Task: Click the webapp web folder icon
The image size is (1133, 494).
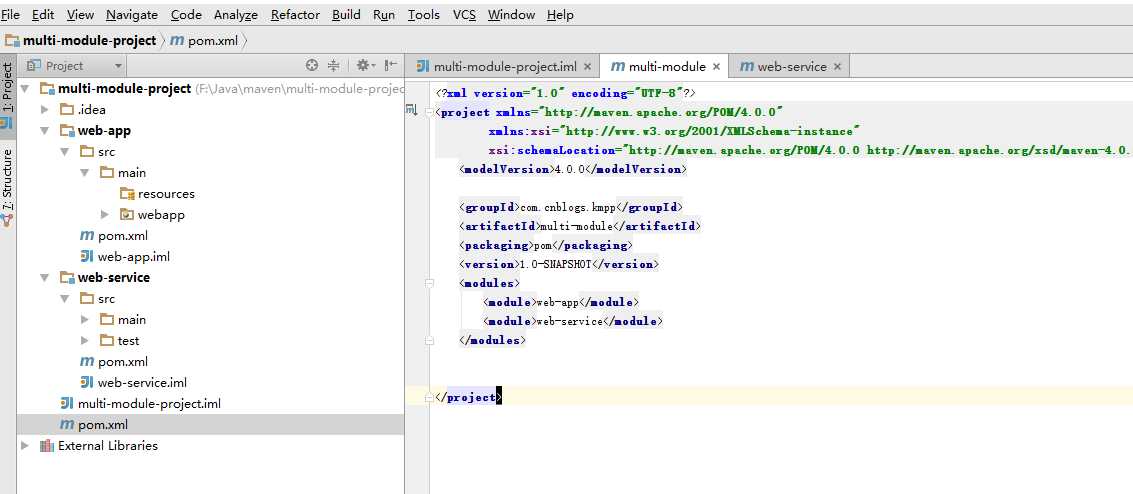Action: click(127, 214)
